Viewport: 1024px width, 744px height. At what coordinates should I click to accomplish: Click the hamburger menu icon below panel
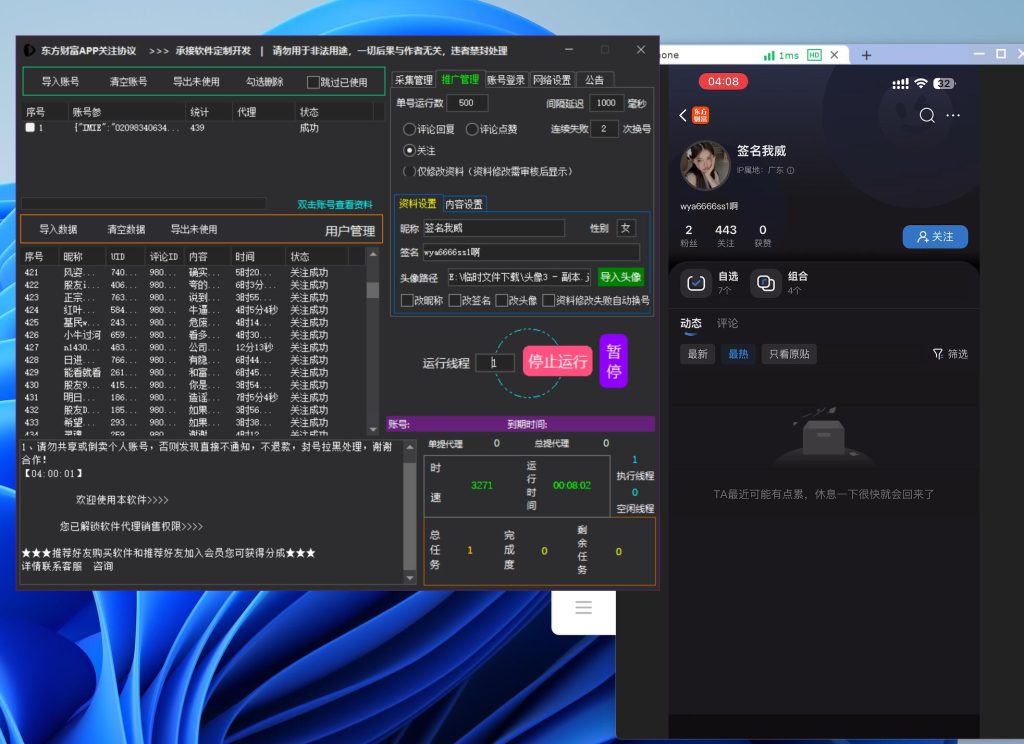[x=584, y=607]
